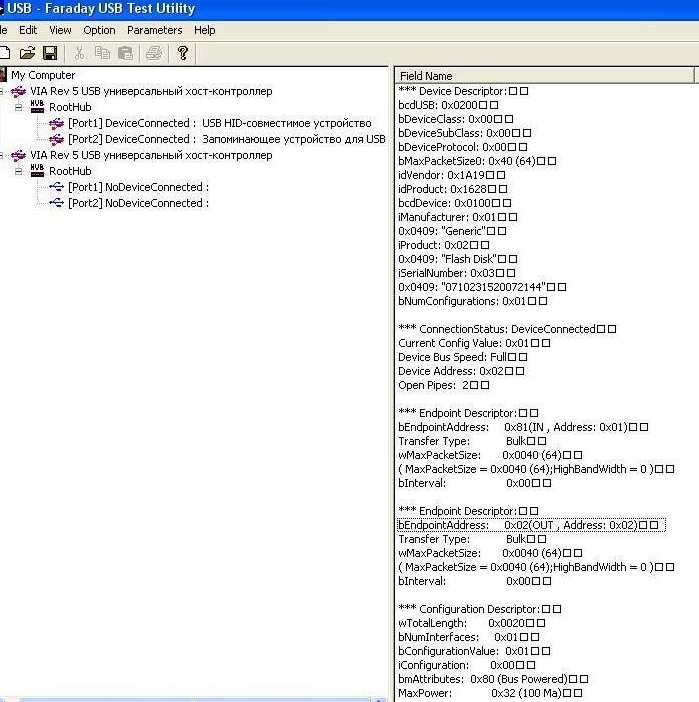The height and width of the screenshot is (702, 699).
Task: Open the View menu
Action: click(x=60, y=30)
